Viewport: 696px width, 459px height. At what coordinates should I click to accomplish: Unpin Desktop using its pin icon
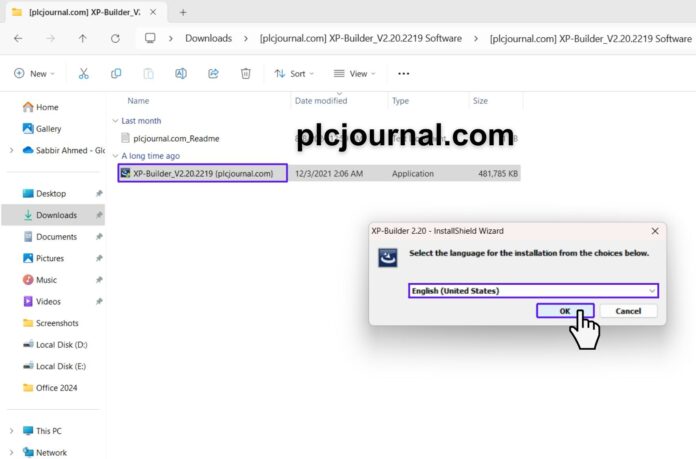99,194
